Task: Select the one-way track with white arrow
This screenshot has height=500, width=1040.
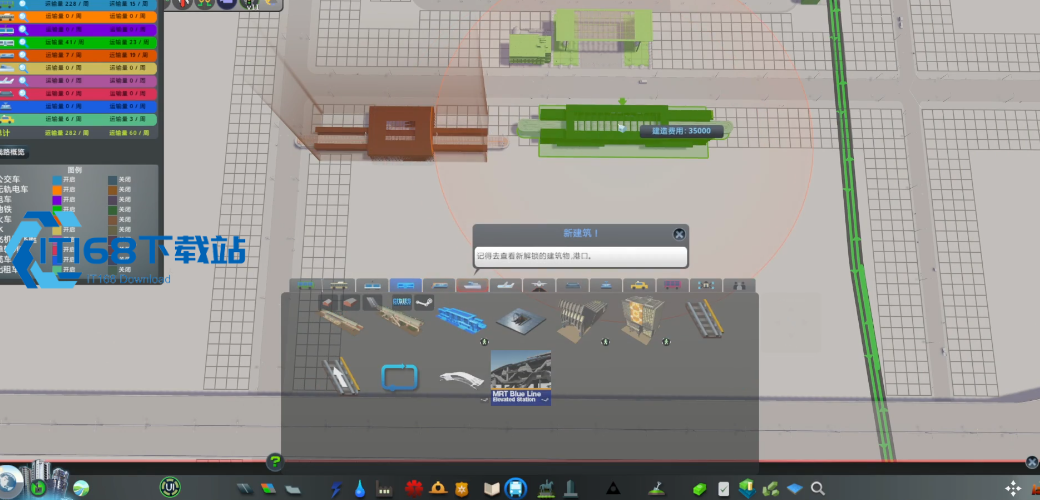Action: pos(340,377)
